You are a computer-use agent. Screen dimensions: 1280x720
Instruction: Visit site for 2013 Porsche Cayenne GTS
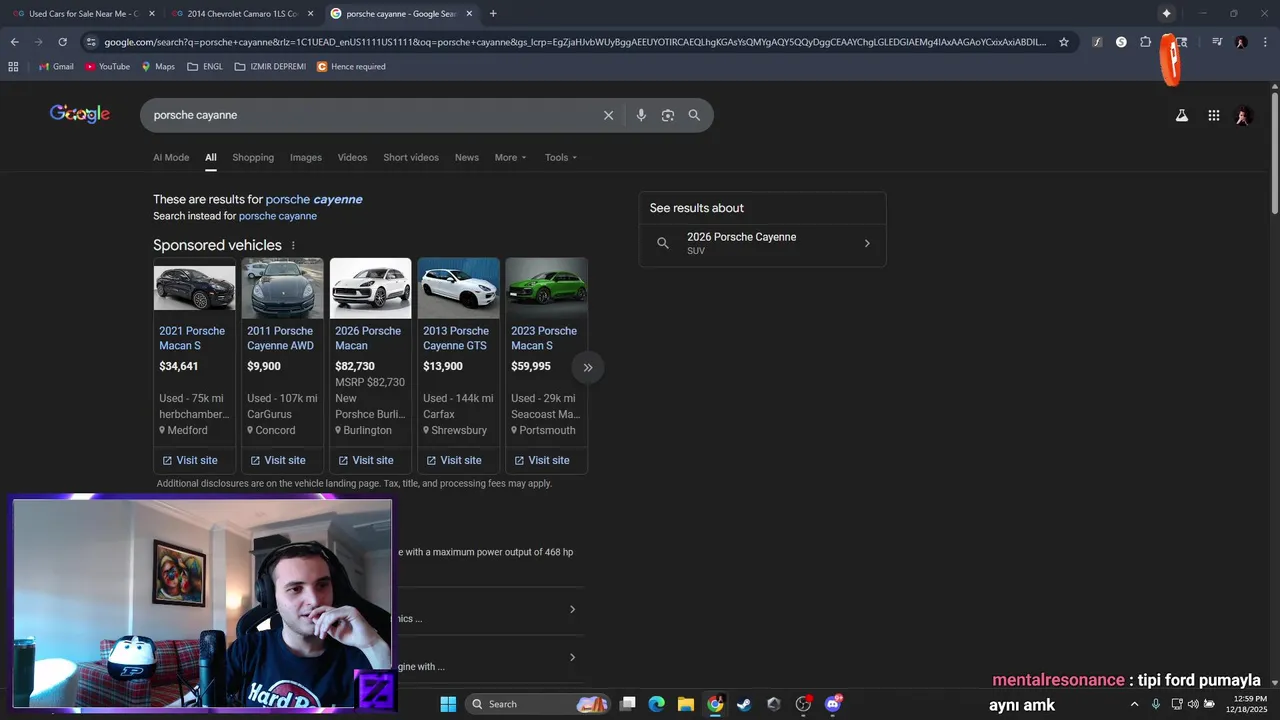453,460
